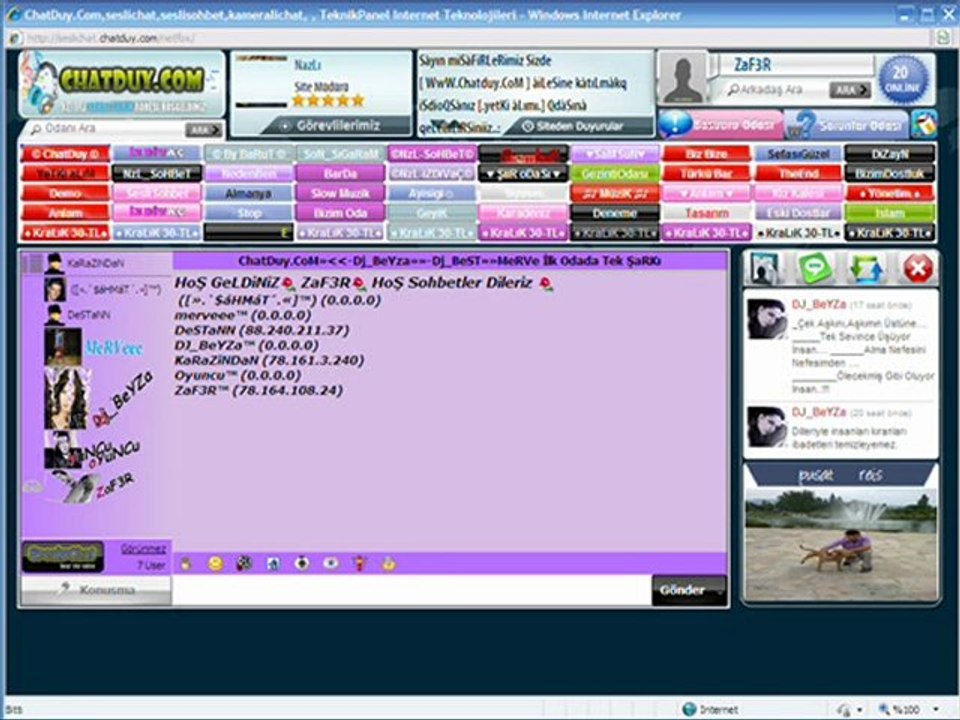The height and width of the screenshot is (720, 960).
Task: Click the 20 Online blue badge
Action: pos(903,79)
